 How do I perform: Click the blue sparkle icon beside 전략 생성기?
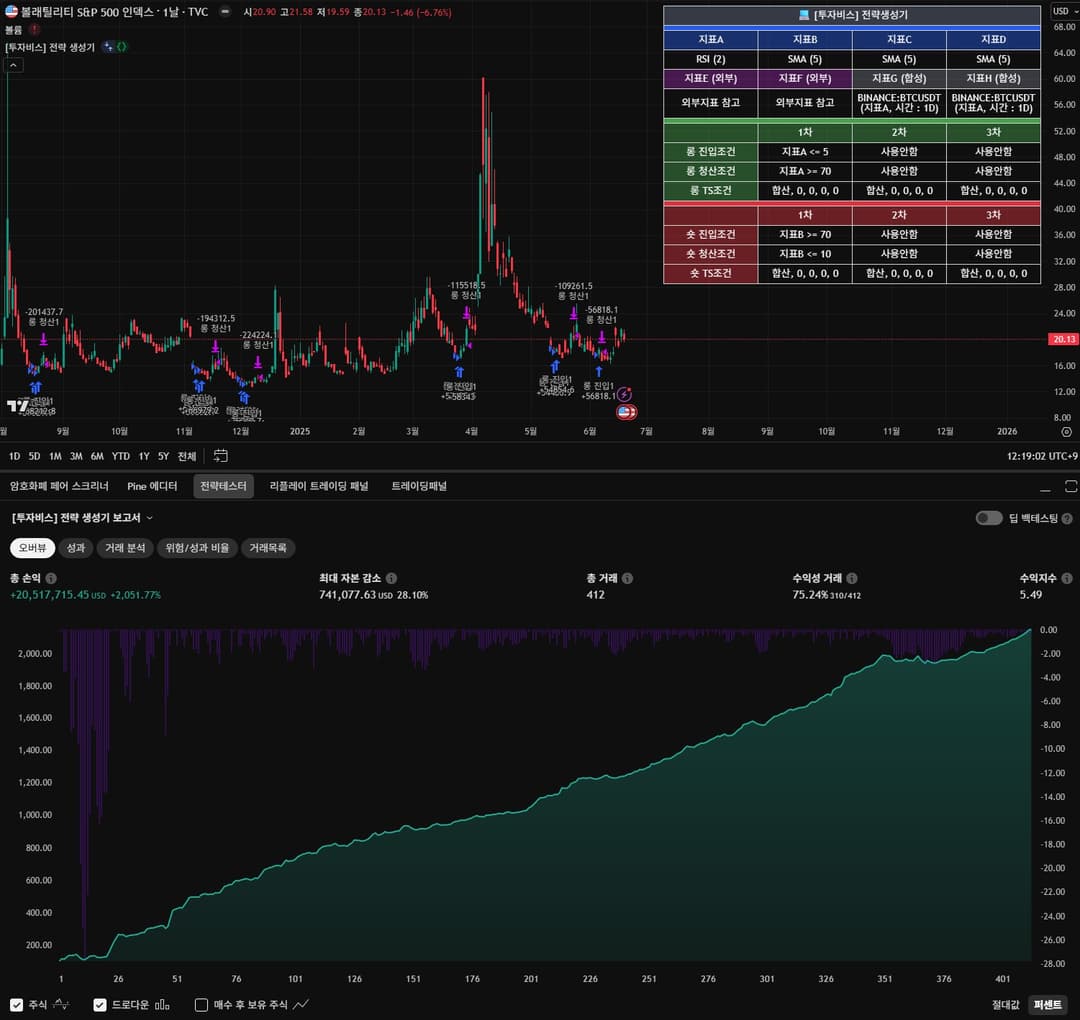point(108,47)
